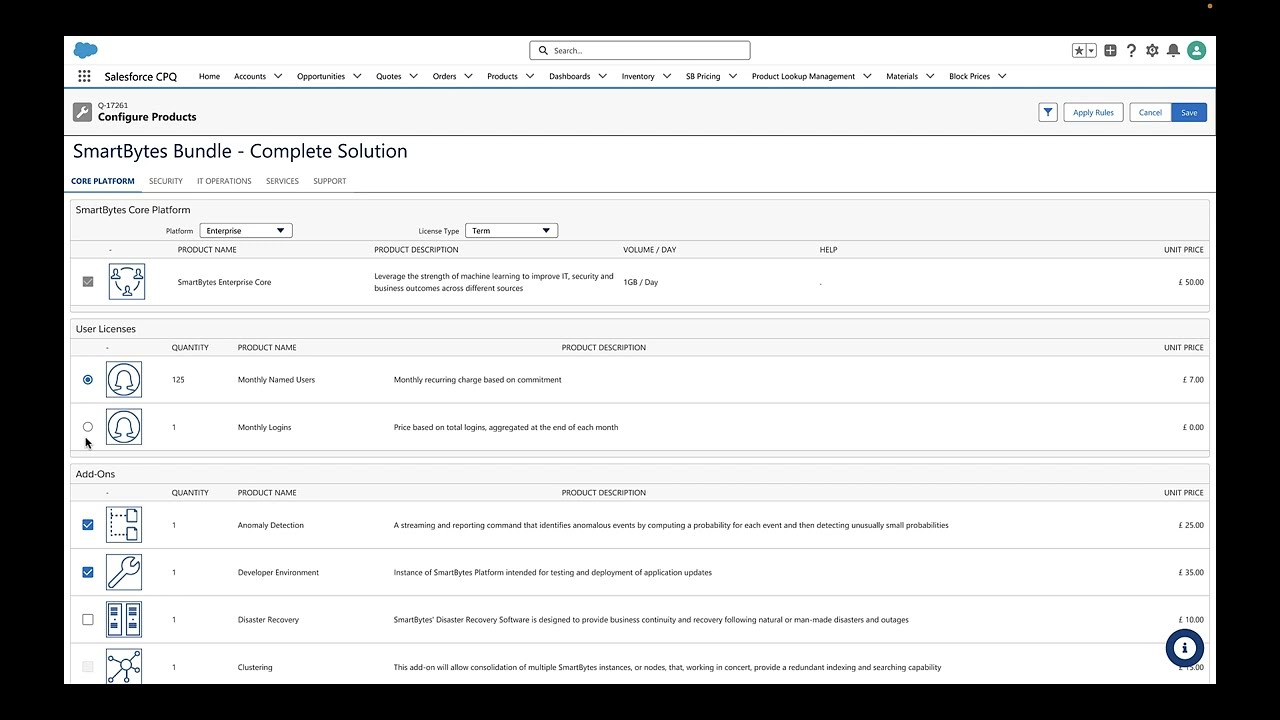The image size is (1280, 720).
Task: Click the search magnifier icon
Action: tap(543, 50)
